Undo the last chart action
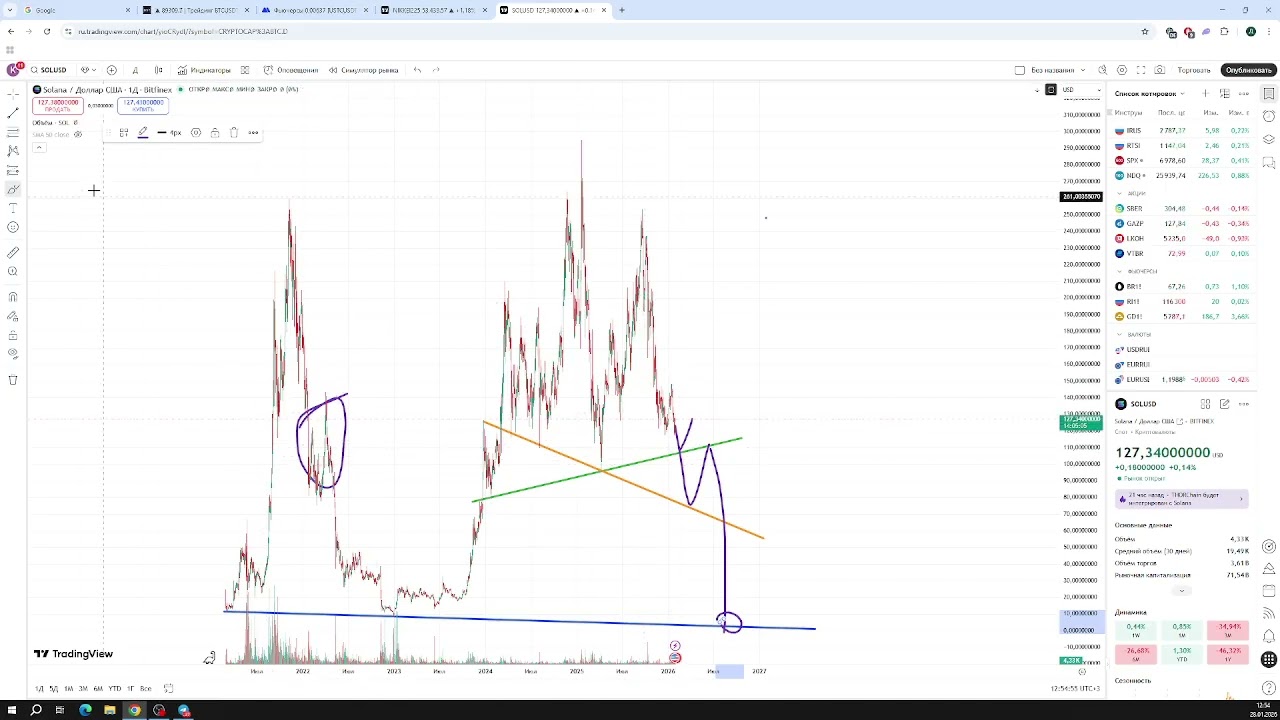1280x720 pixels. click(x=417, y=70)
